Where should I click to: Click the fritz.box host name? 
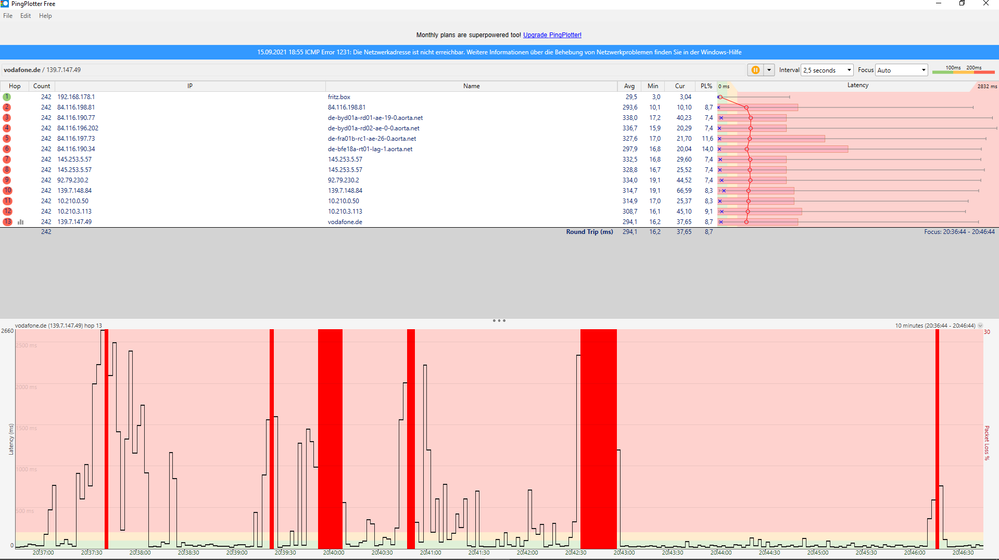(339, 97)
